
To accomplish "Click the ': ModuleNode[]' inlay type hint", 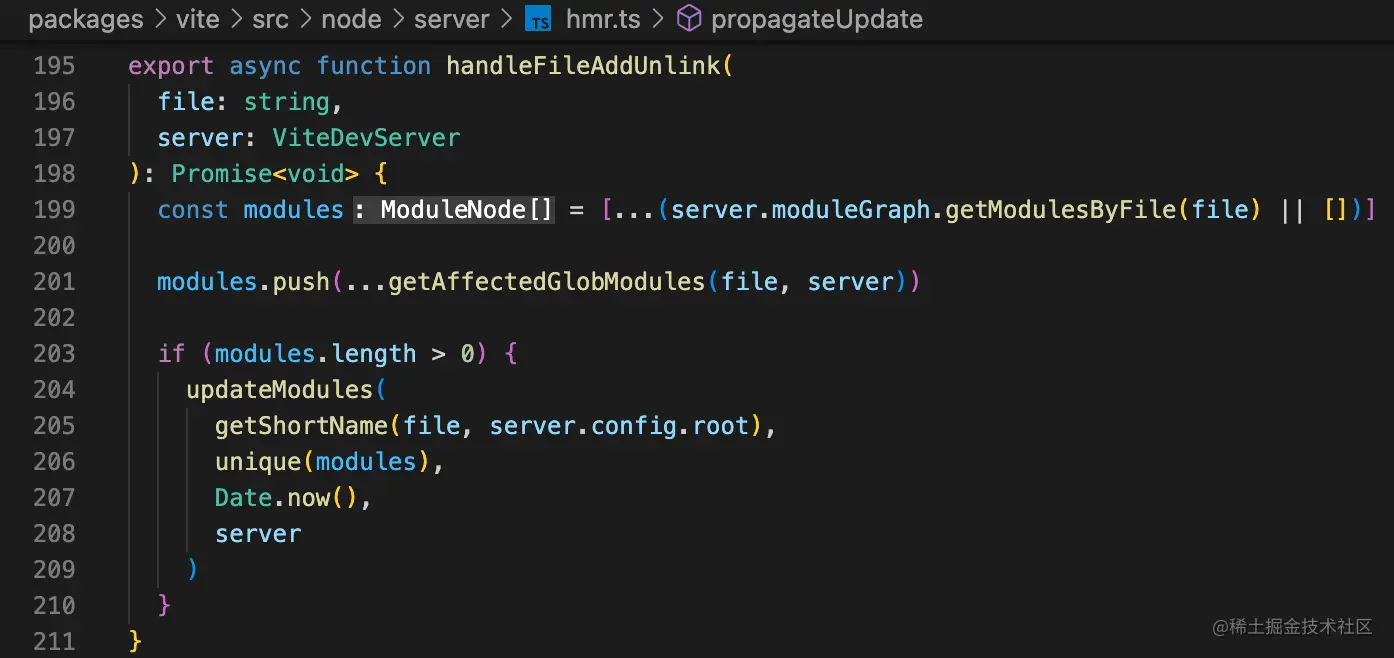I will tap(453, 210).
